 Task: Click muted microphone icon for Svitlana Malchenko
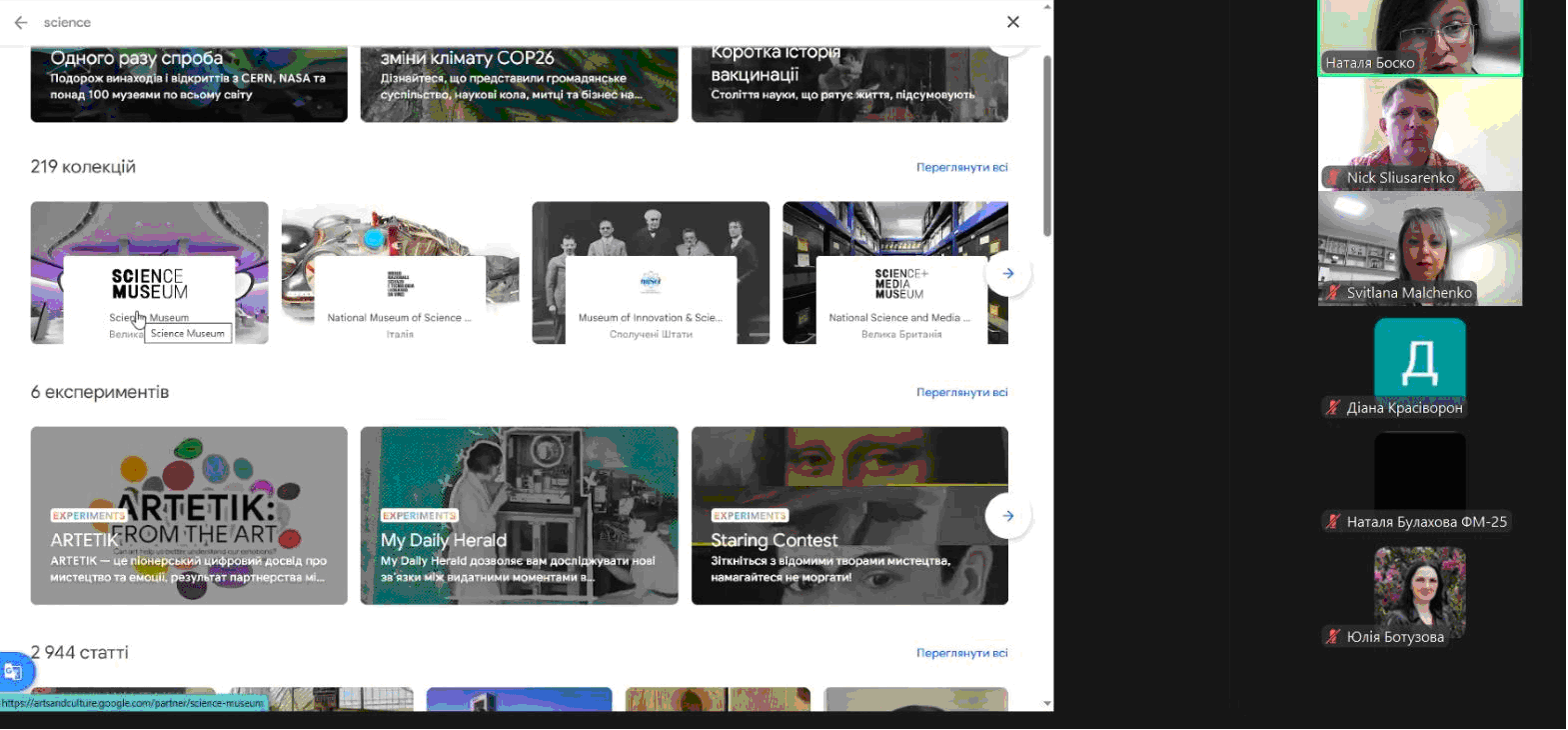pyautogui.click(x=1333, y=293)
